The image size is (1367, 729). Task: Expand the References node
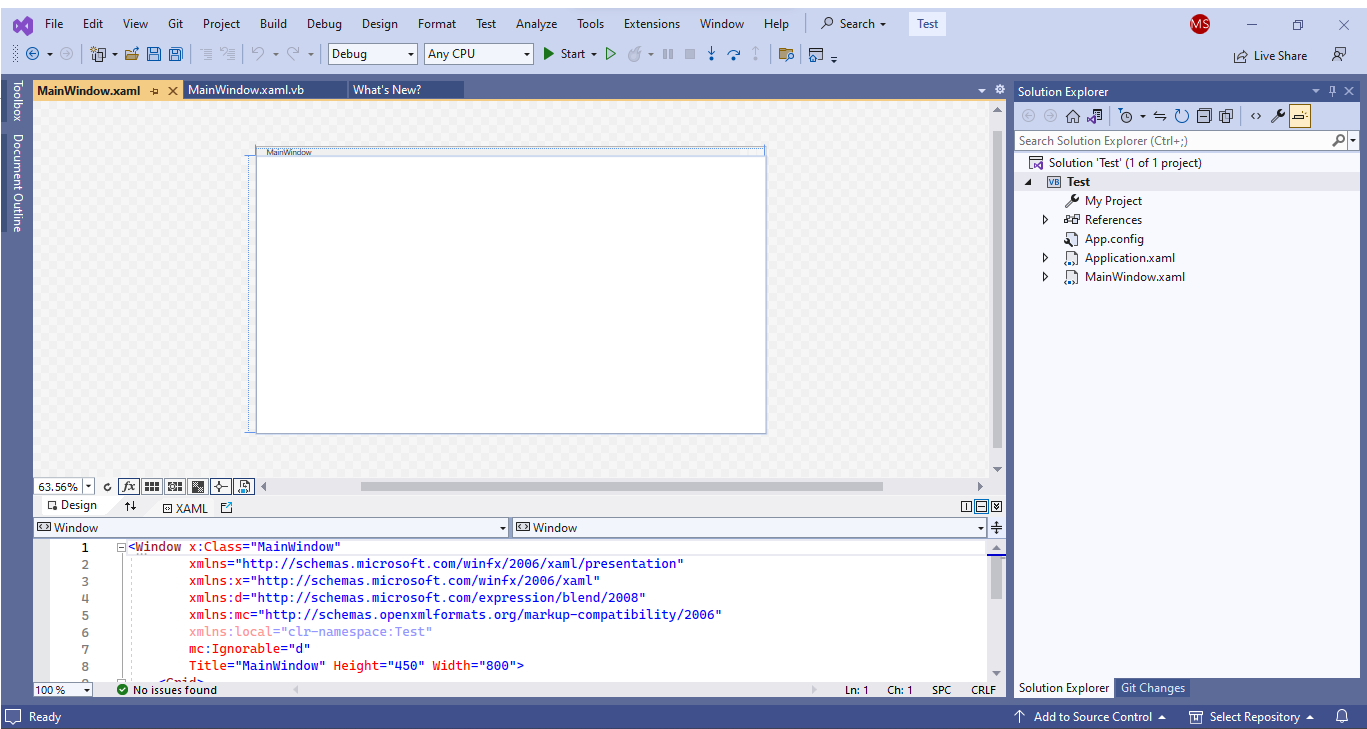point(1046,220)
